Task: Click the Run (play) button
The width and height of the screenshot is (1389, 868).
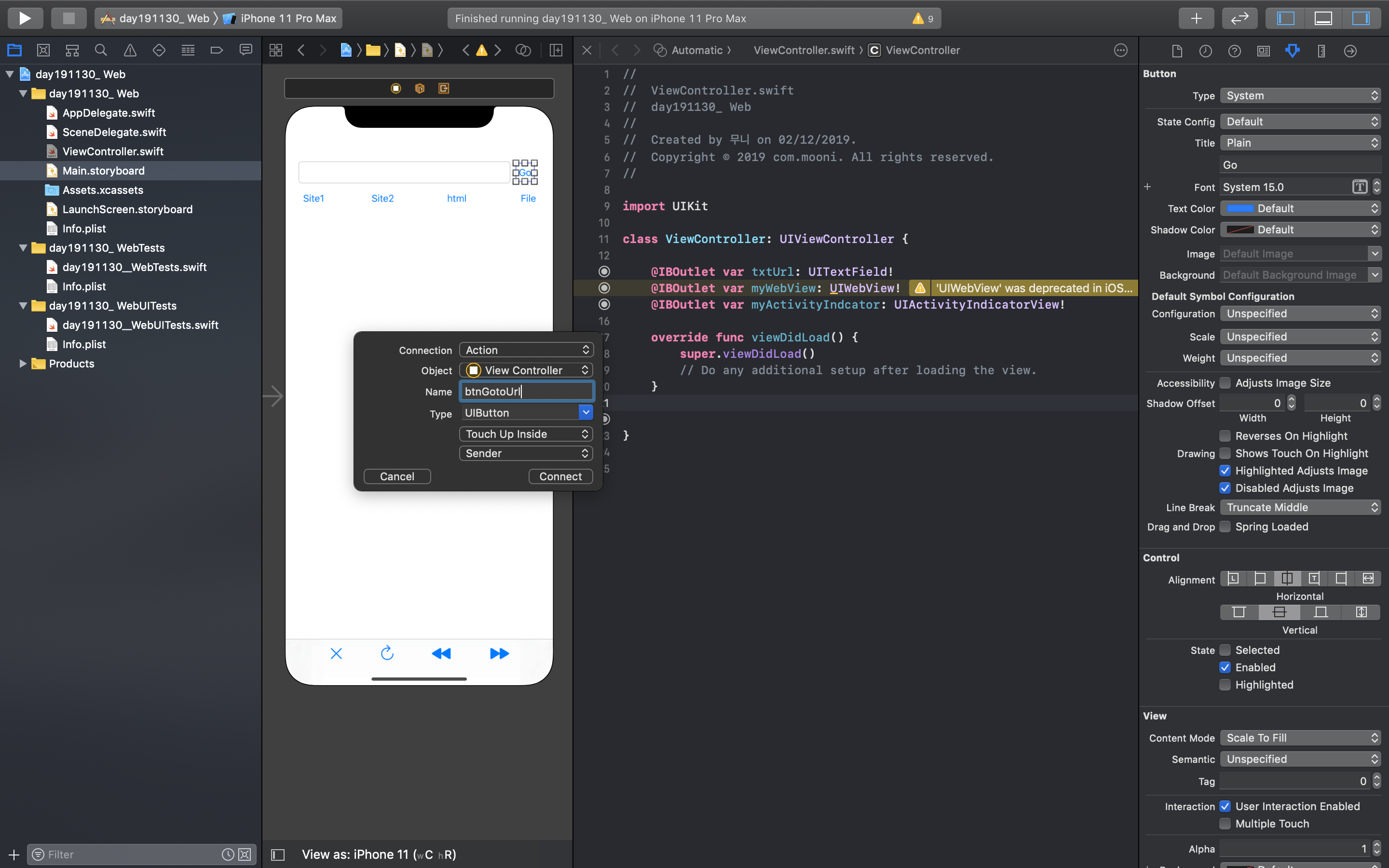Action: [x=25, y=18]
